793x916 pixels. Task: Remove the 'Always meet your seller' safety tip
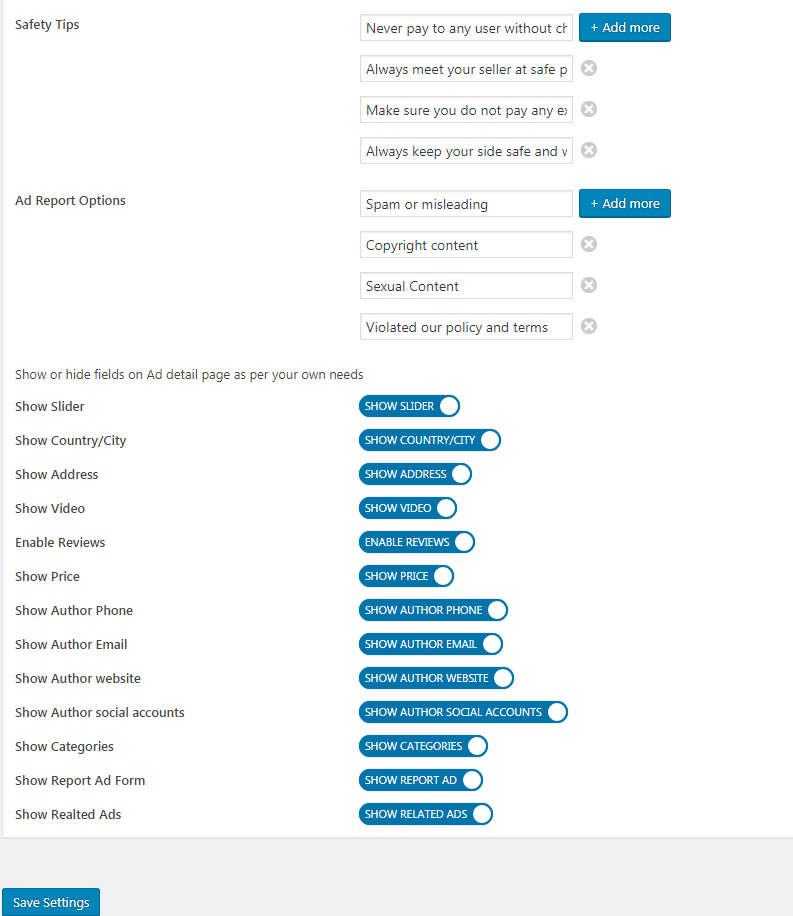click(589, 68)
